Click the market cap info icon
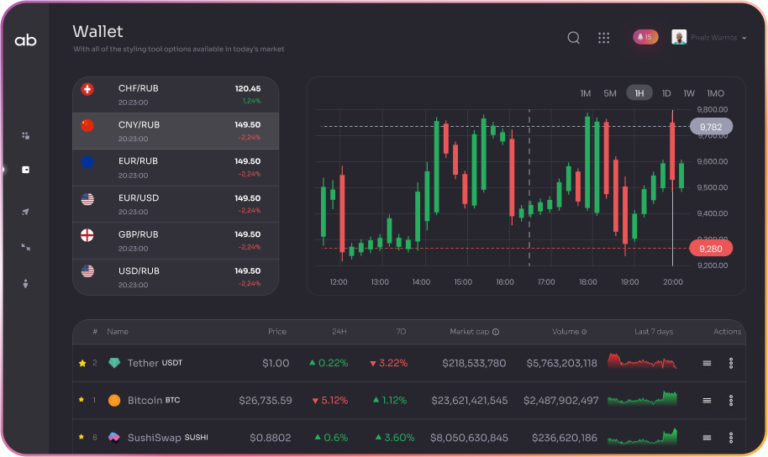768x457 pixels. [495, 332]
